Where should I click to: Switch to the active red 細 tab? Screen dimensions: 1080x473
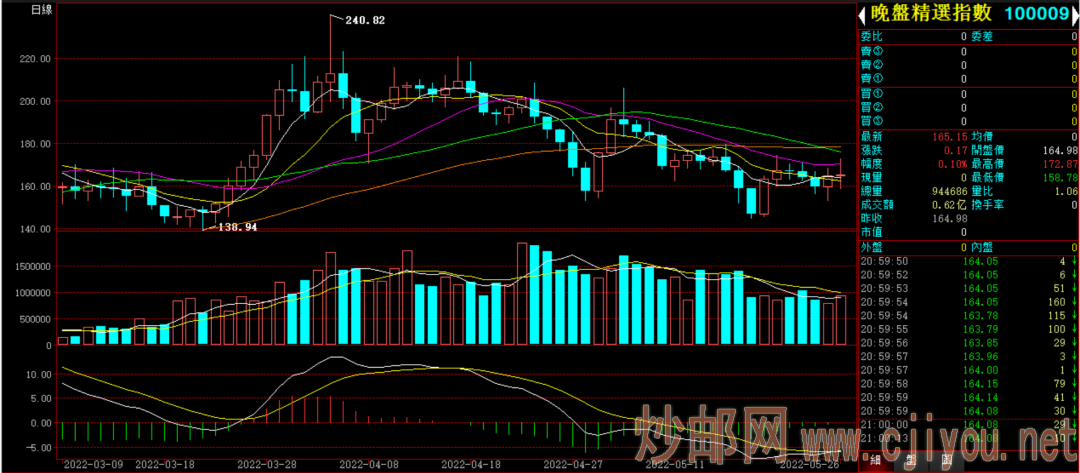click(x=874, y=459)
